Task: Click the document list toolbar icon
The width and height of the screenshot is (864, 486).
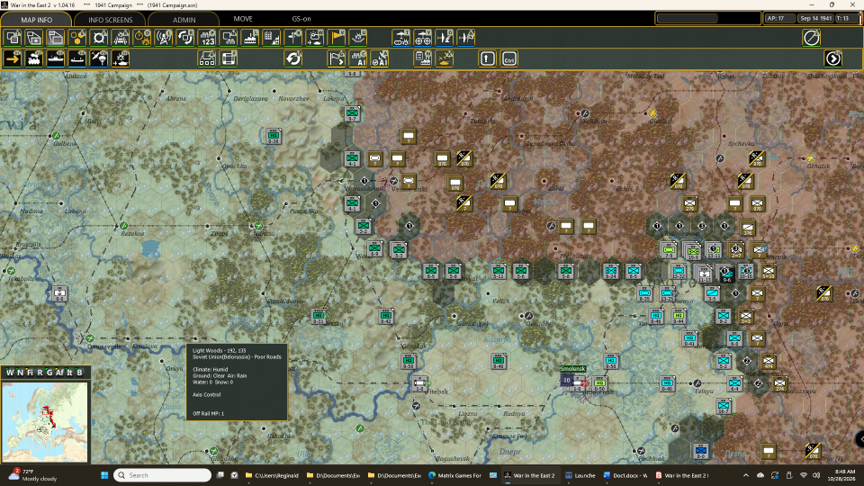Action: [x=423, y=58]
